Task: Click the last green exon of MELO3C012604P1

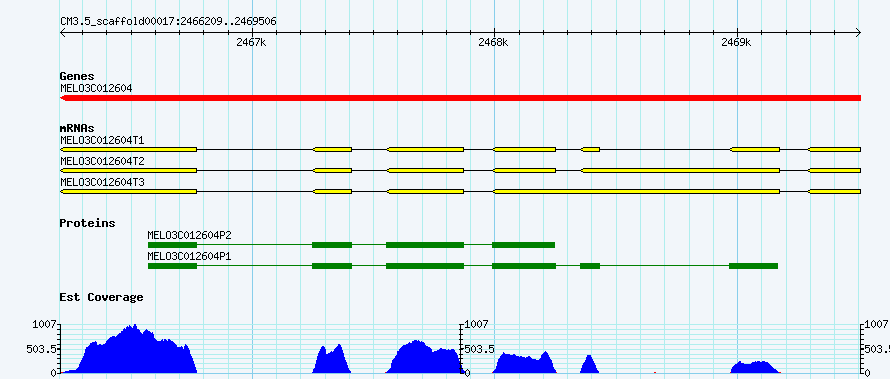Action: click(x=753, y=266)
